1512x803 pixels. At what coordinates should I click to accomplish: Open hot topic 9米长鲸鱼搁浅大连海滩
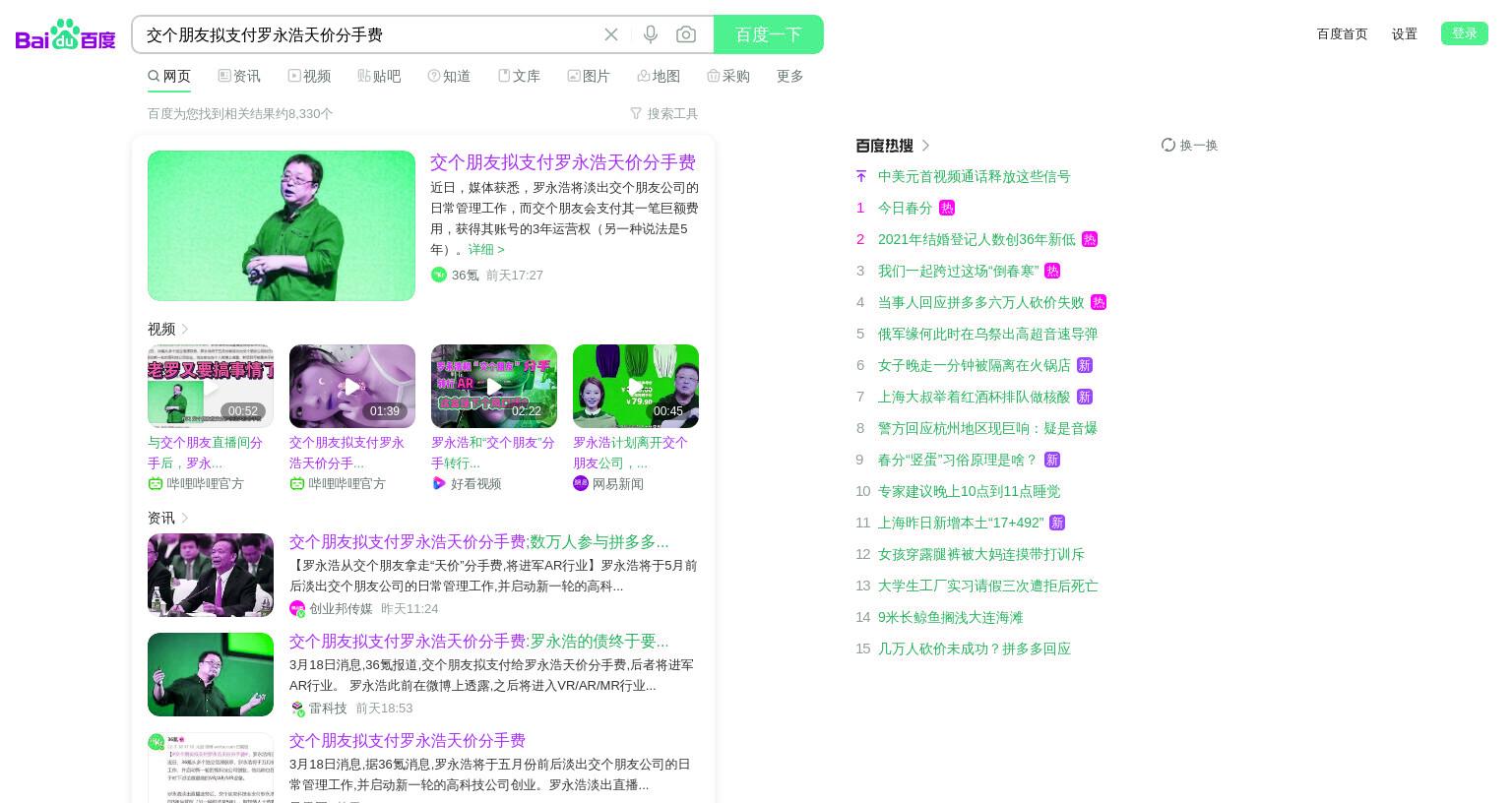[951, 617]
